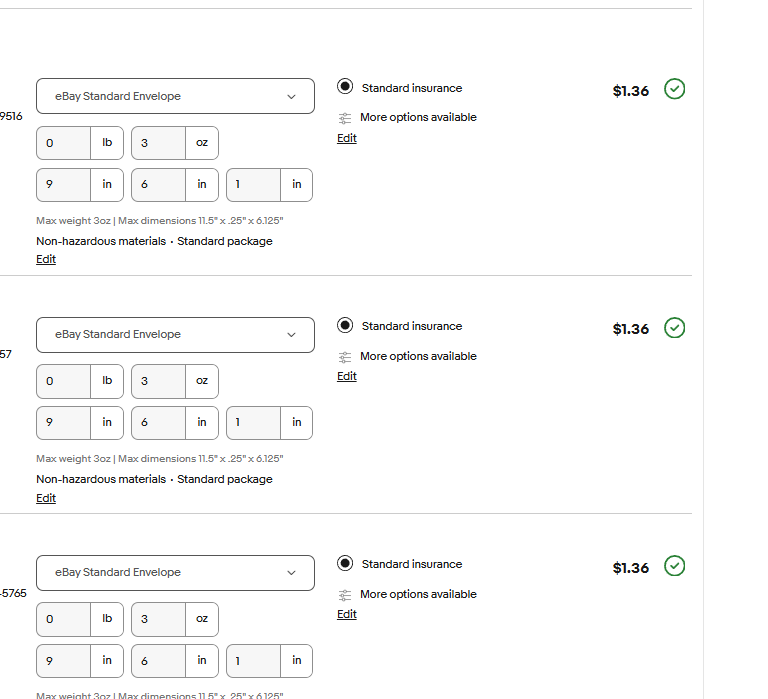This screenshot has width=768, height=699.
Task: Click Standard package text in the 9516 row
Action: coord(225,241)
